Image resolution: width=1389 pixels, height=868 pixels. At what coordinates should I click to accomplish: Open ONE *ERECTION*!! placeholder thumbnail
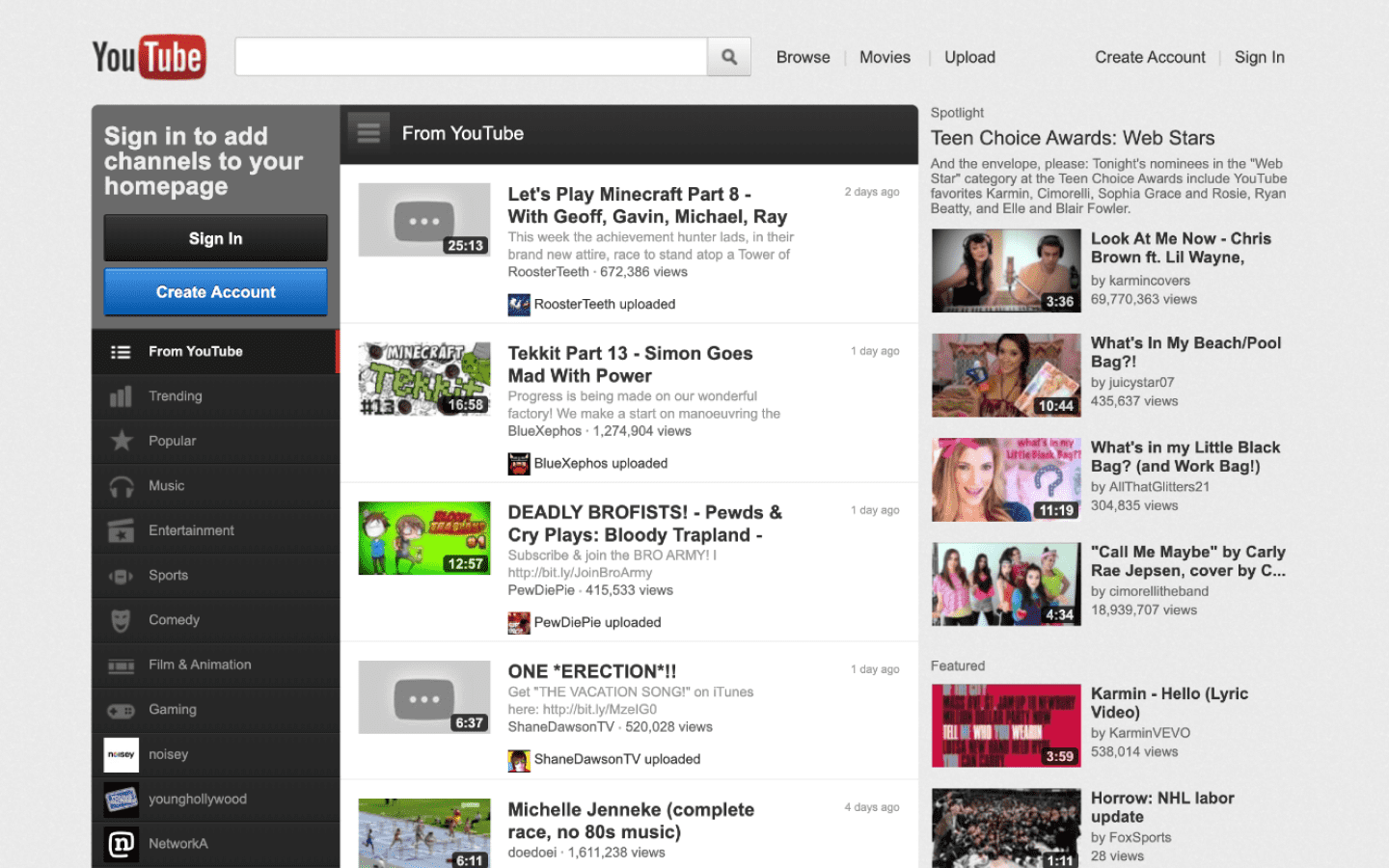[424, 697]
